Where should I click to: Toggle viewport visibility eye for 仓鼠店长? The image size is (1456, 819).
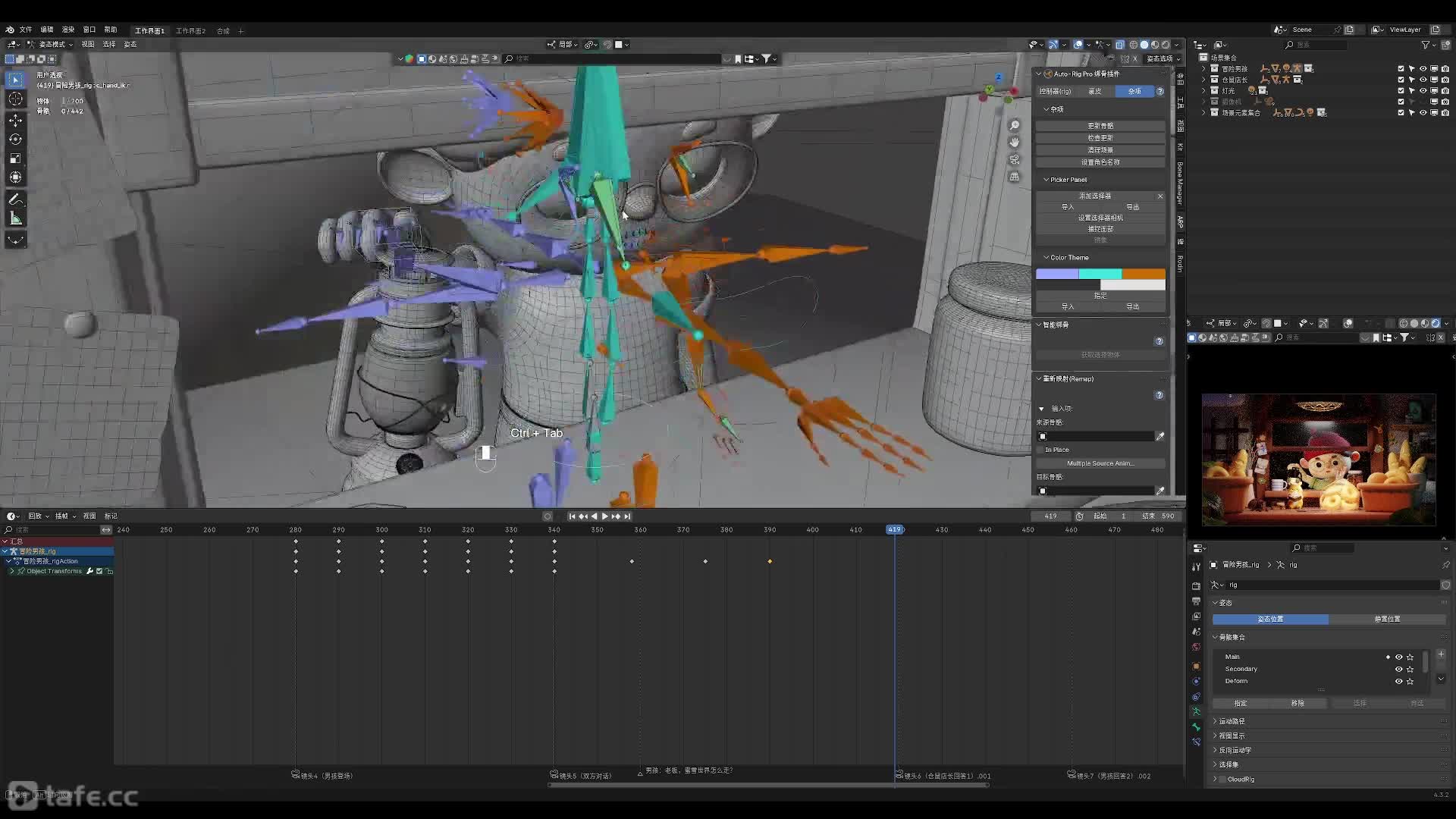point(1423,80)
